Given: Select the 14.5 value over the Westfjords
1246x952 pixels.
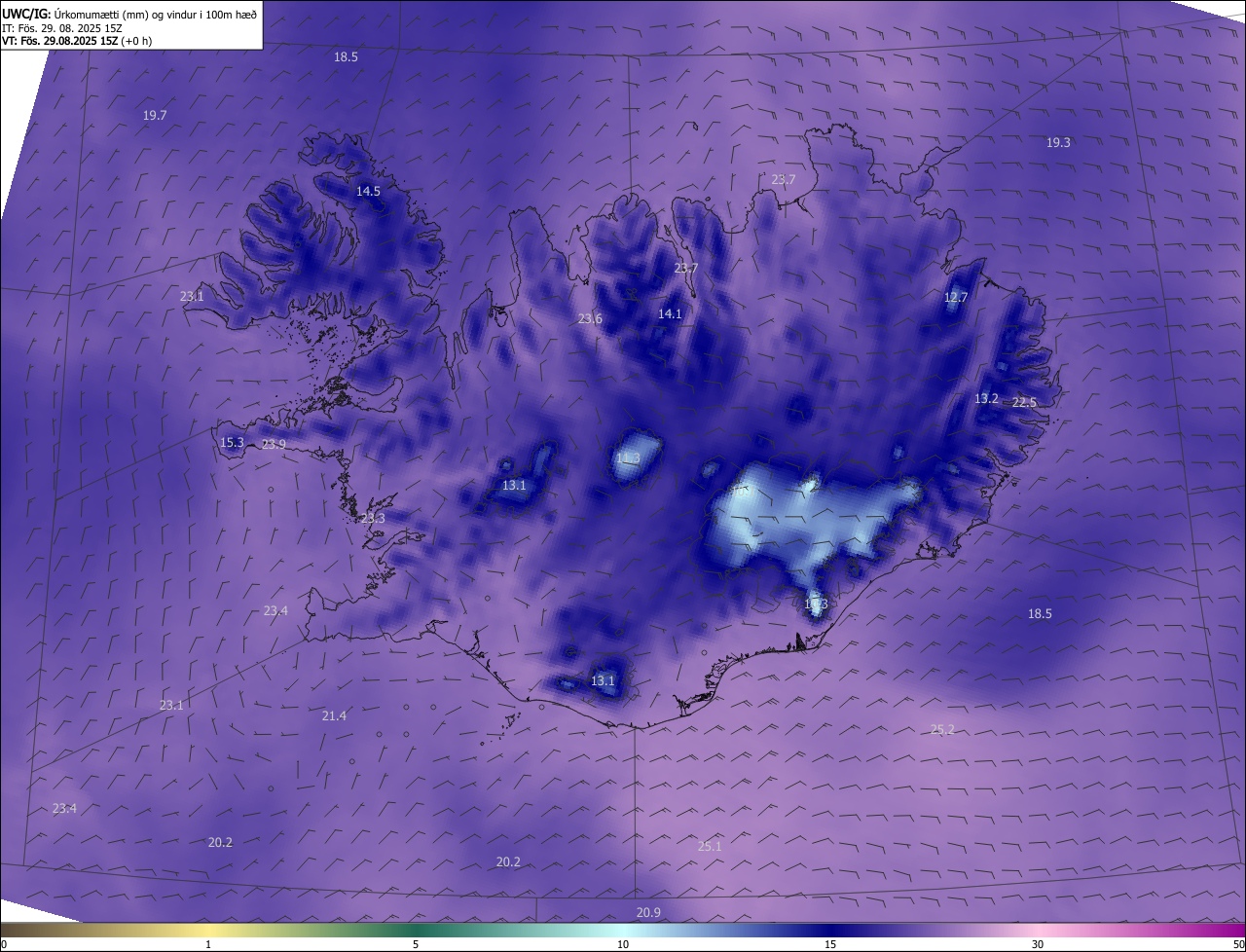Looking at the screenshot, I should pyautogui.click(x=368, y=191).
